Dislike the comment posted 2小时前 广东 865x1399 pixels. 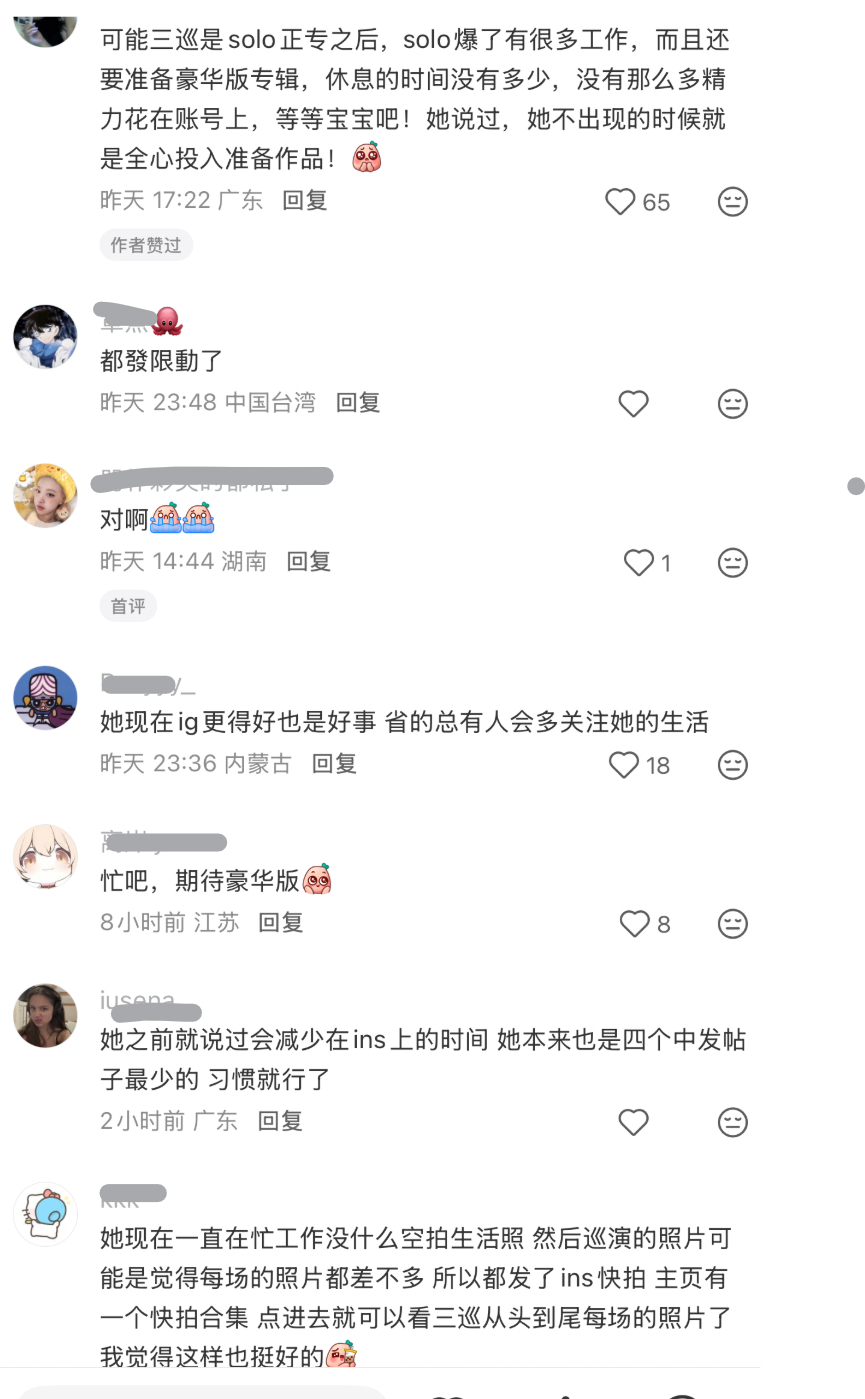click(x=733, y=1122)
